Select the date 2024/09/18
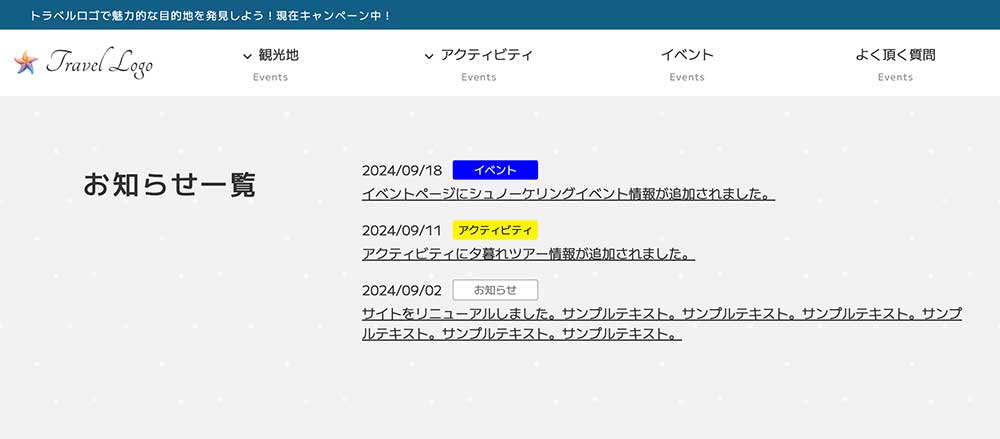This screenshot has height=439, width=1000. [x=402, y=170]
